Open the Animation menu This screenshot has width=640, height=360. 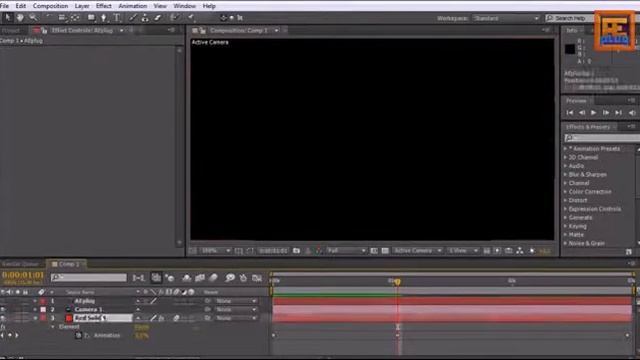(133, 6)
